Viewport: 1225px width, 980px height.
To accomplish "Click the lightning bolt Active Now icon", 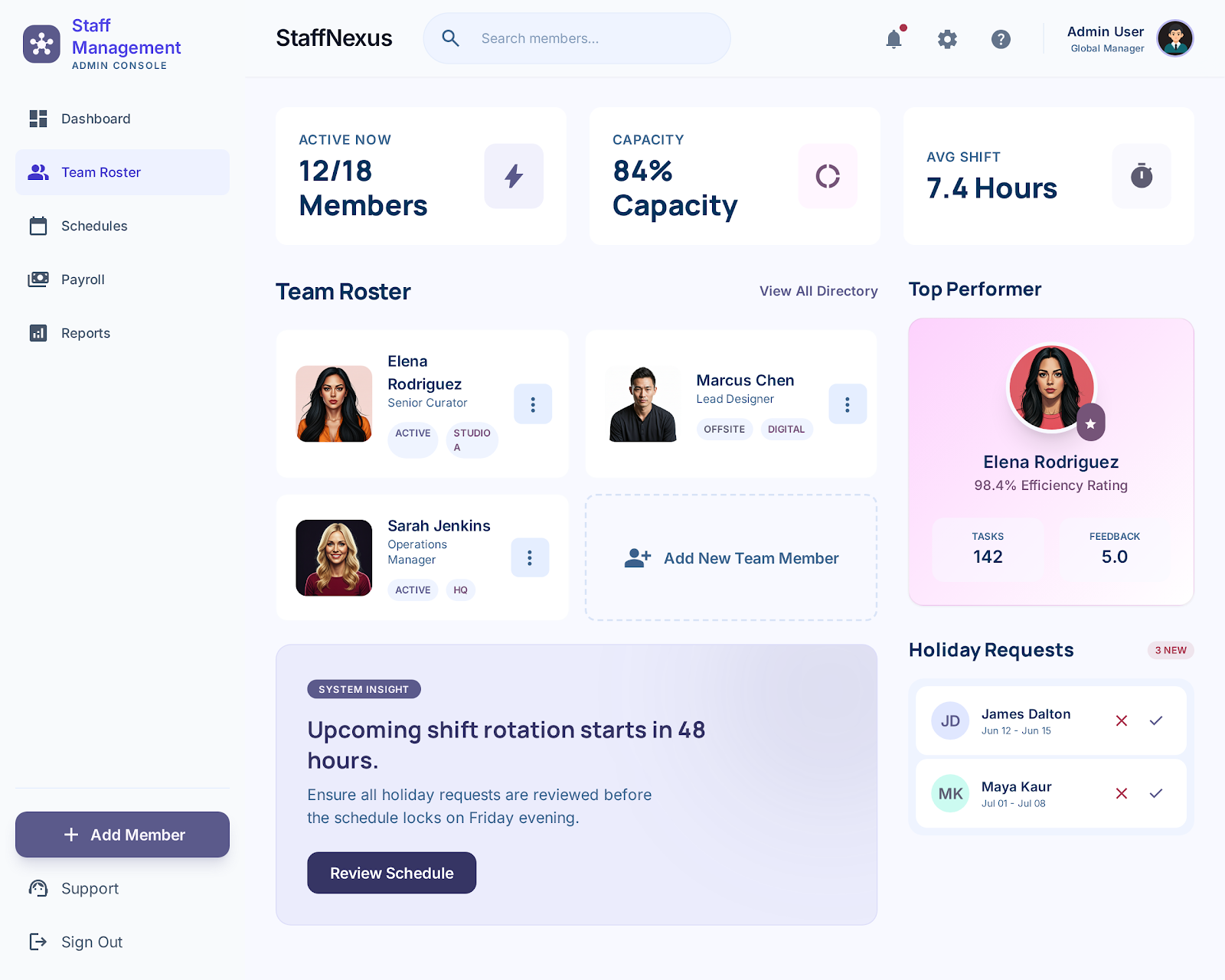I will 514,176.
